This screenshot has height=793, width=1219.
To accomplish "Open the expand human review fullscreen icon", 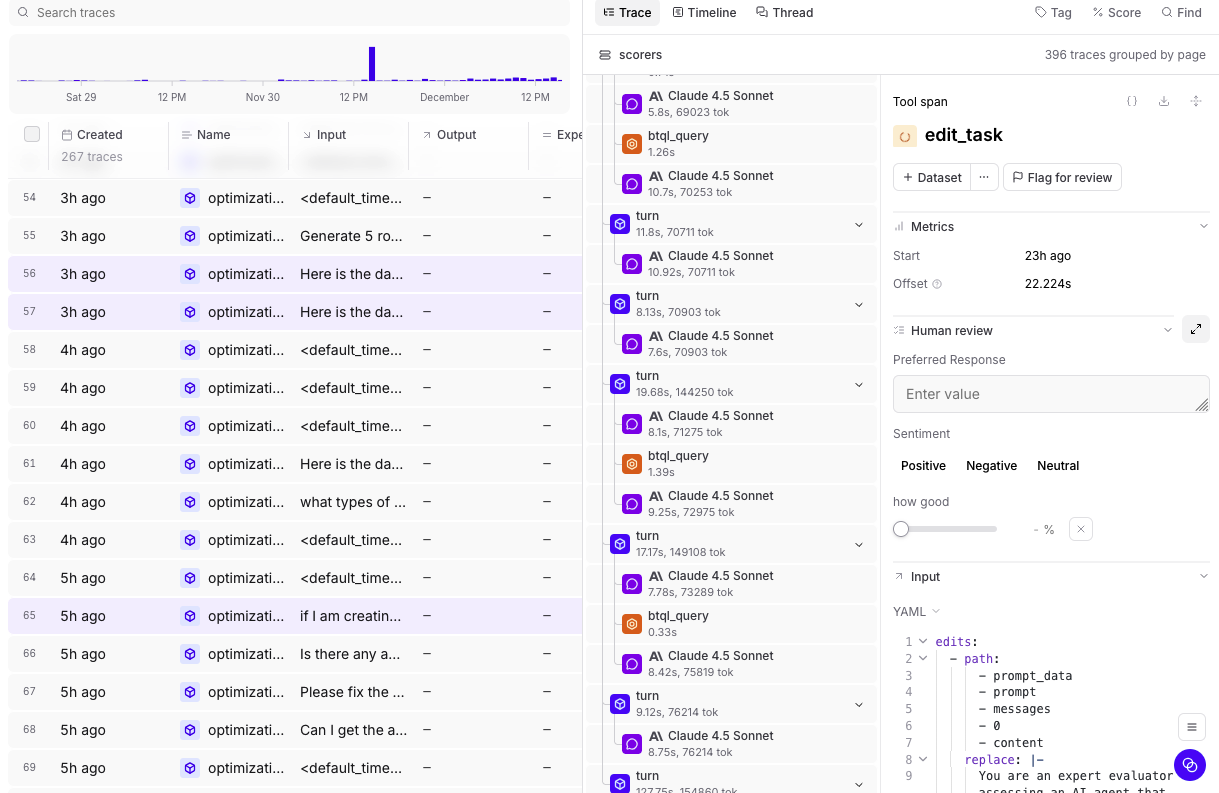I will (x=1196, y=329).
